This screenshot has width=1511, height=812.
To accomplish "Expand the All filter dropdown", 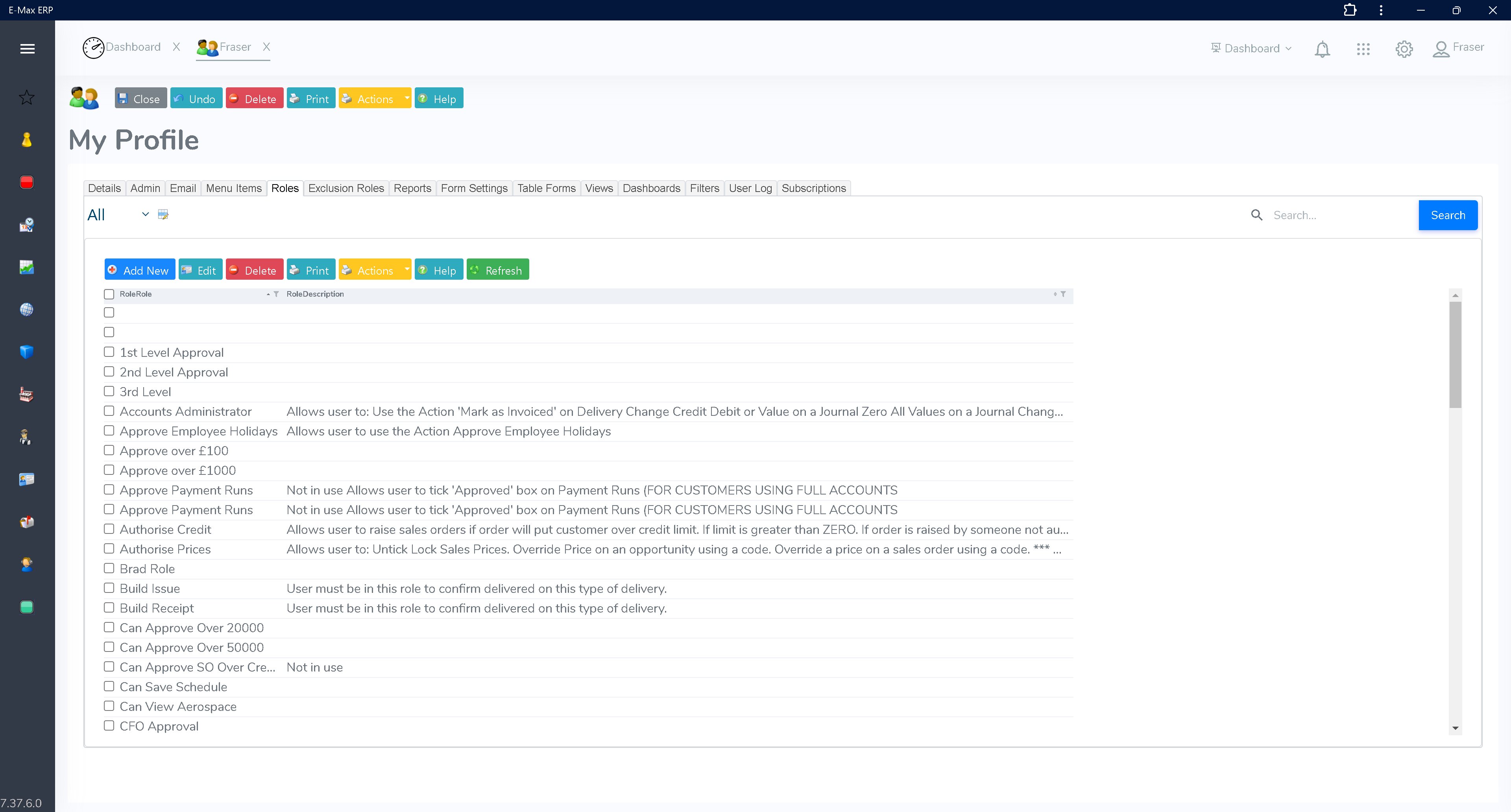I will click(x=145, y=214).
